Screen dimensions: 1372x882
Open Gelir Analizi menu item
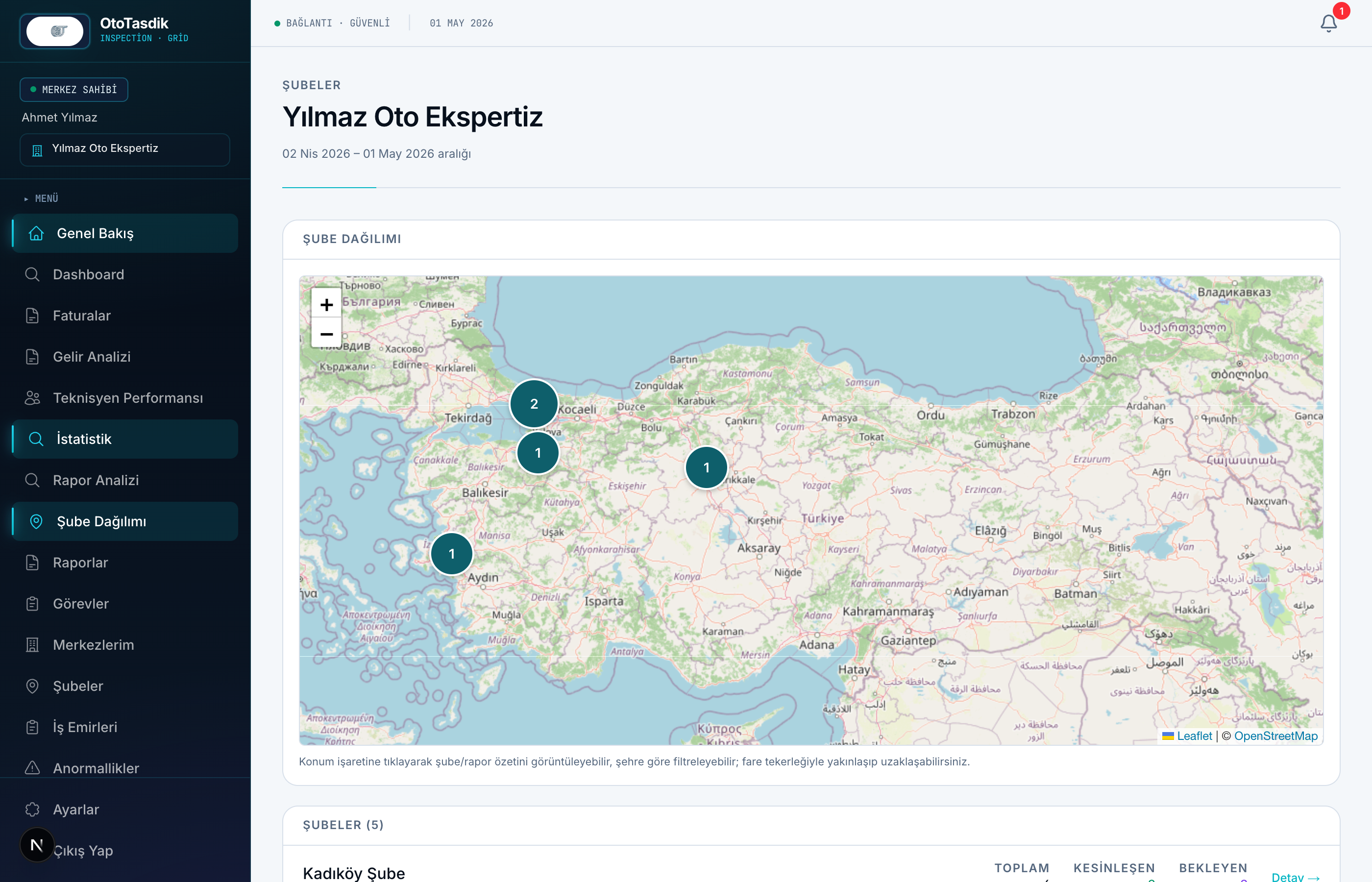pos(125,357)
